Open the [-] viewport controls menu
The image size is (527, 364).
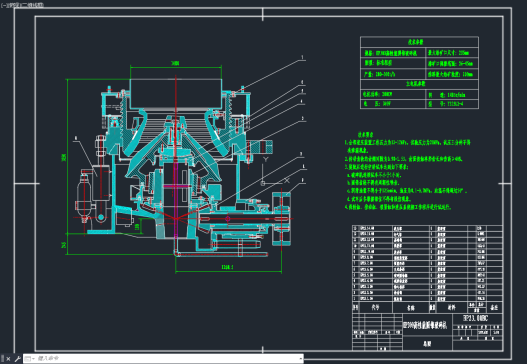(x=3, y=5)
